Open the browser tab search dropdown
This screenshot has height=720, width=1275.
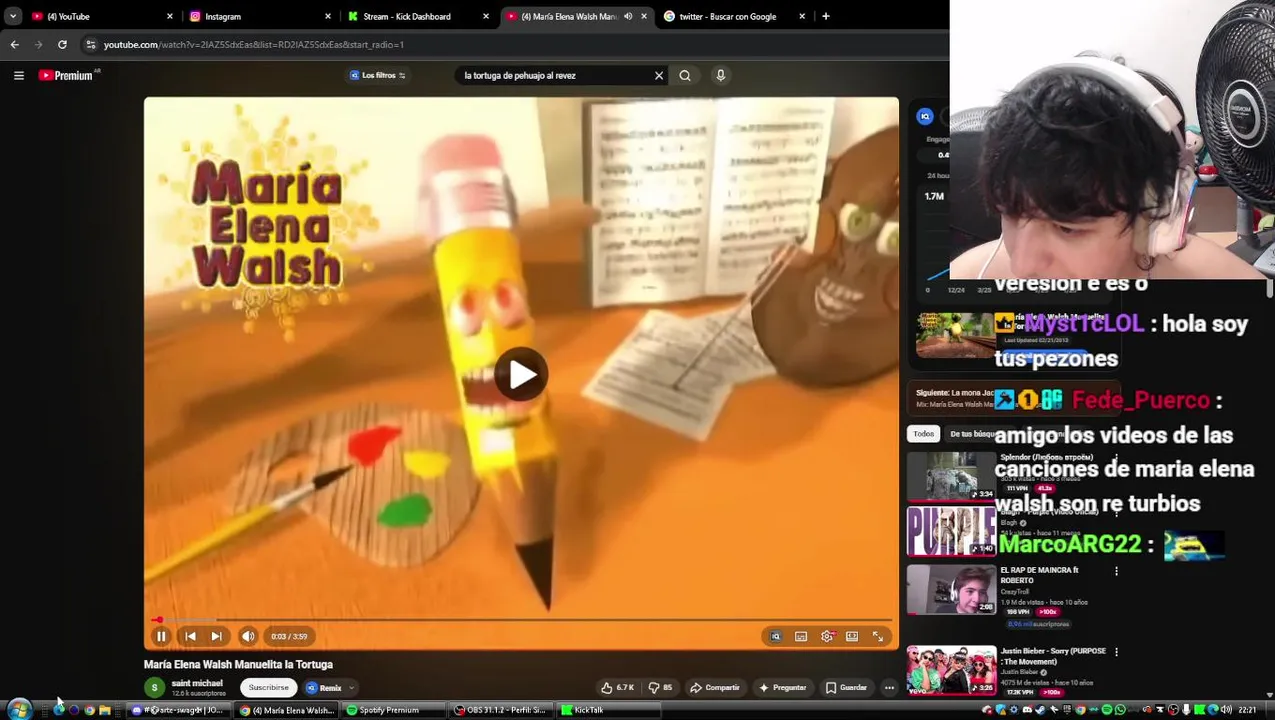12,16
